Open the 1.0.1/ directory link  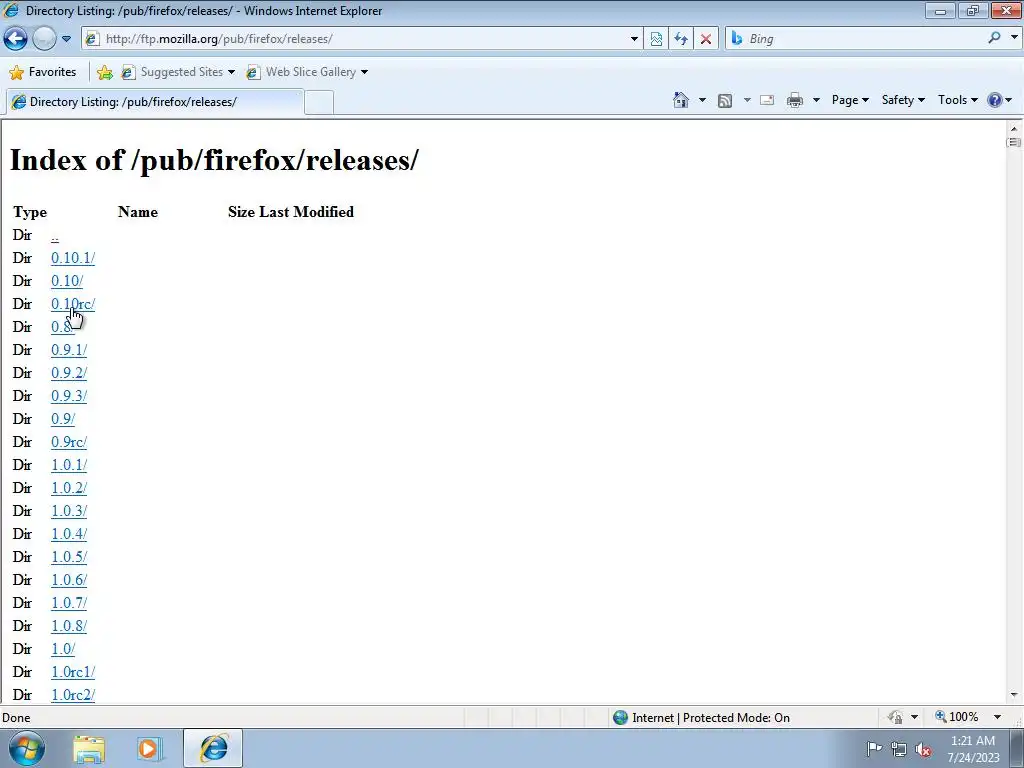pyautogui.click(x=69, y=465)
